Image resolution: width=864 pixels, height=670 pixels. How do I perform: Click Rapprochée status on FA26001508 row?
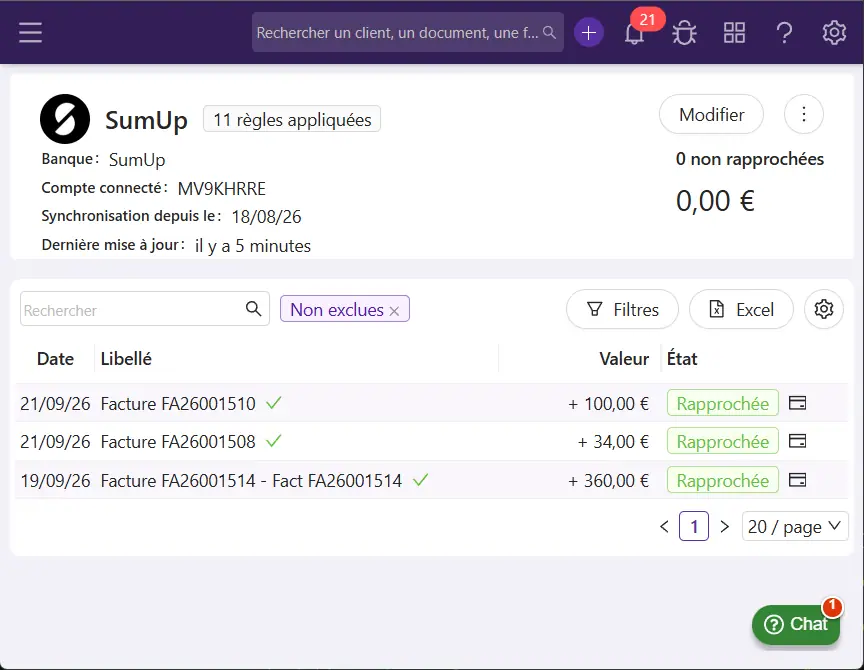(x=722, y=441)
